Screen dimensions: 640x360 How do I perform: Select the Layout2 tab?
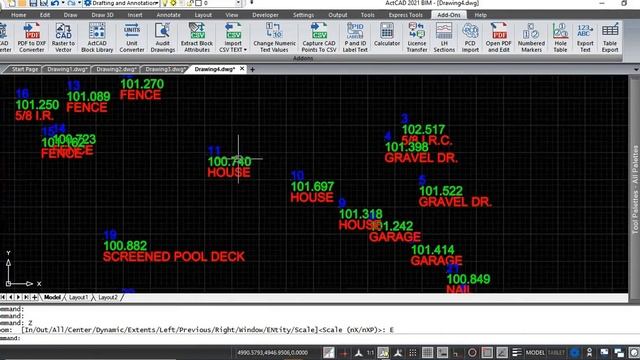(x=108, y=298)
